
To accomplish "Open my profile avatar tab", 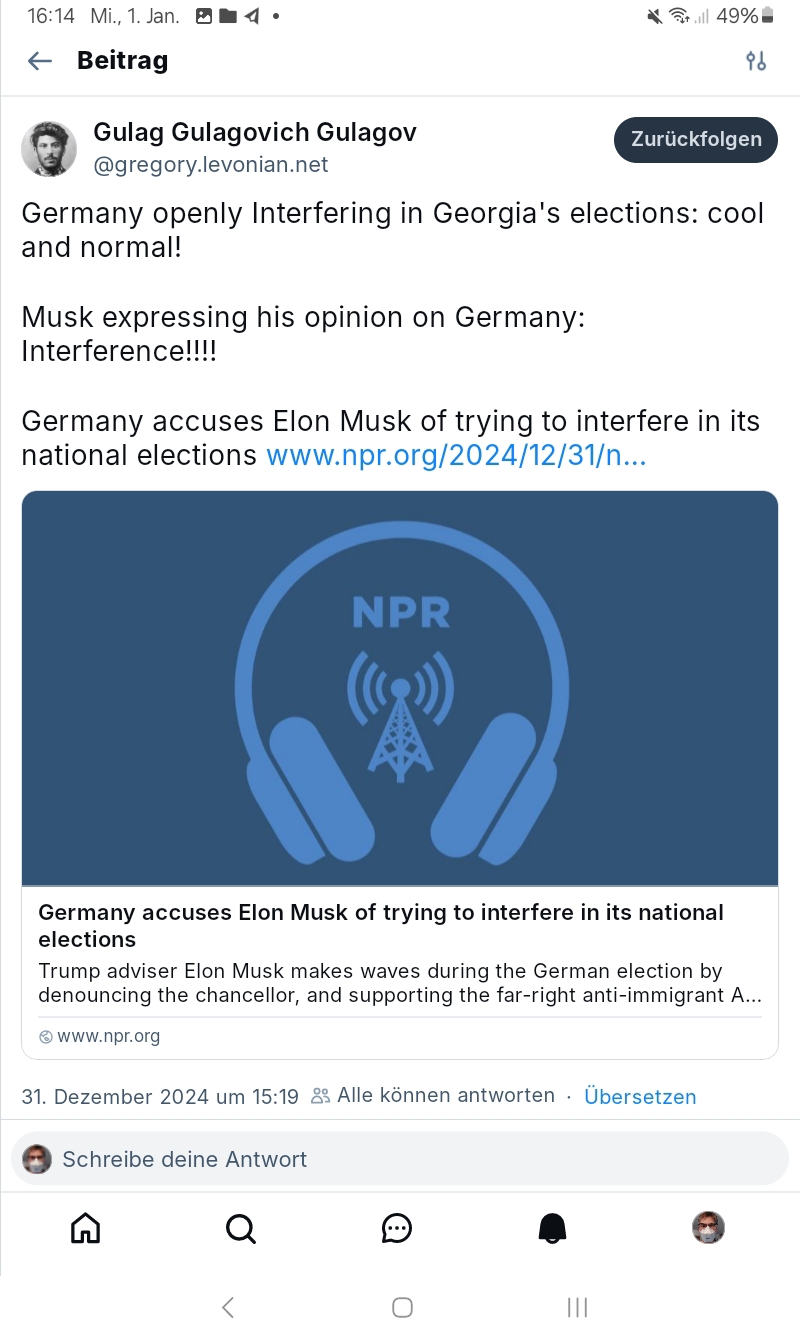I will (708, 1227).
